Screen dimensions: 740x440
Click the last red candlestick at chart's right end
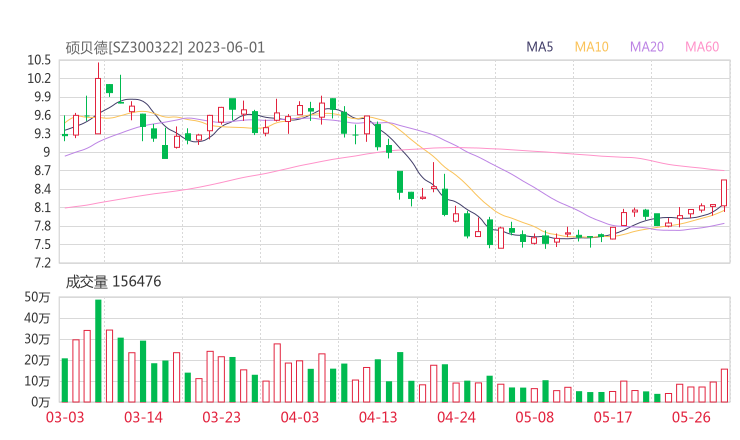pos(724,193)
